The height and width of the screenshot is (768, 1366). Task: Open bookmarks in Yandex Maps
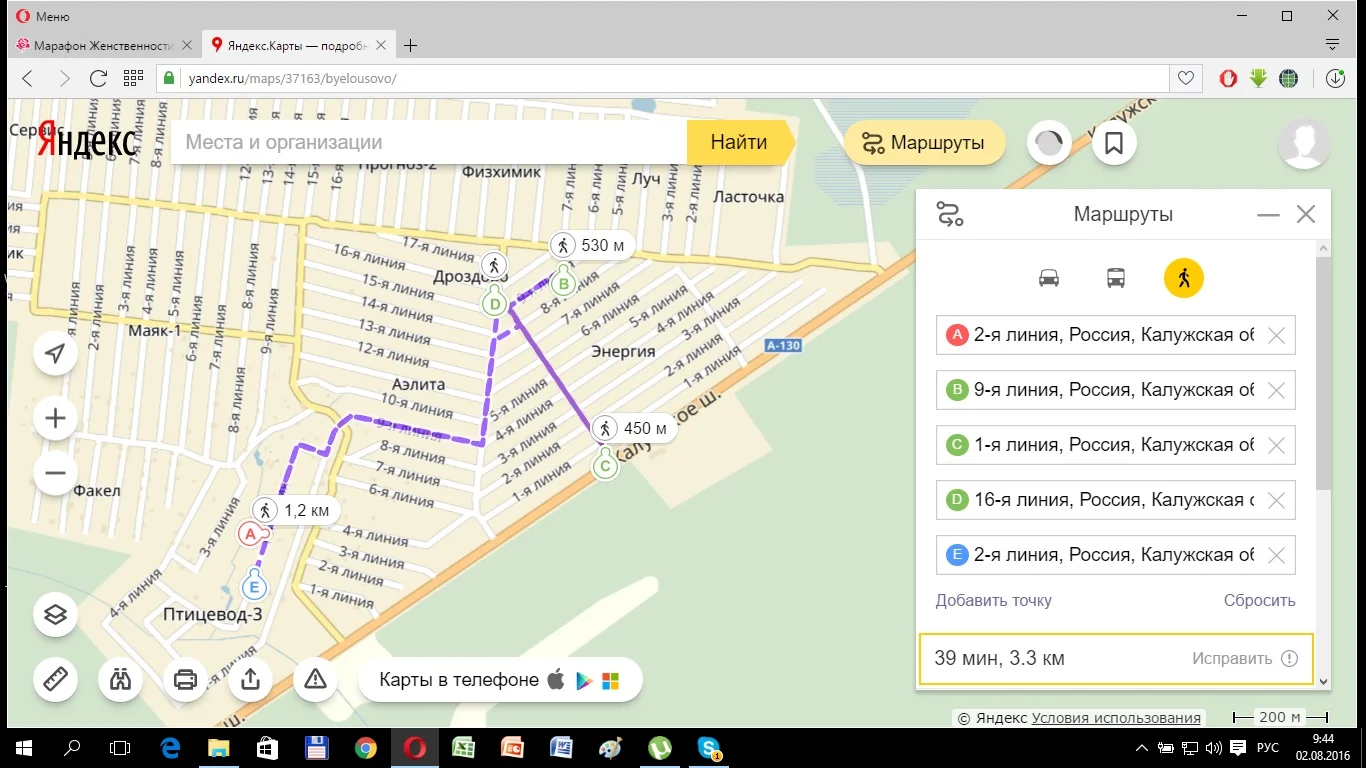(x=1114, y=144)
